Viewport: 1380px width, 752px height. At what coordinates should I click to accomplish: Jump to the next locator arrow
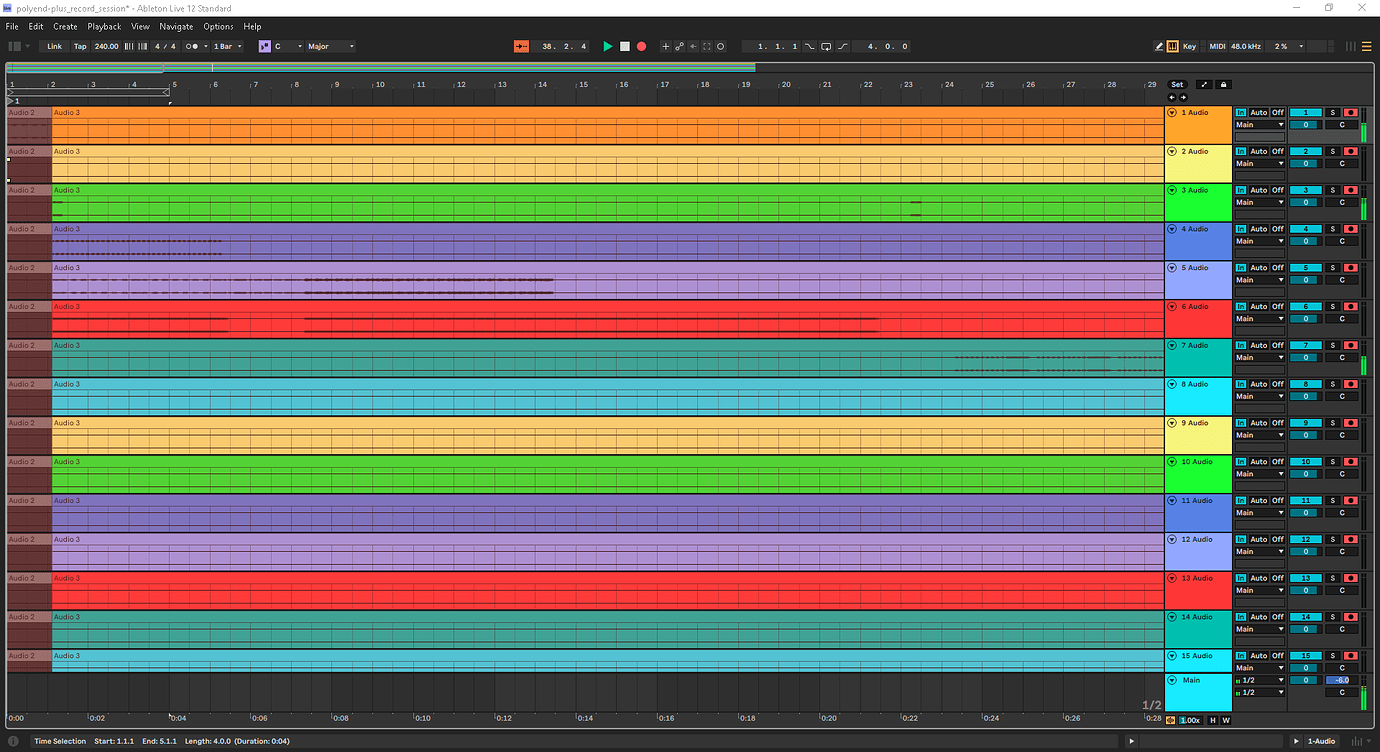tap(1183, 97)
